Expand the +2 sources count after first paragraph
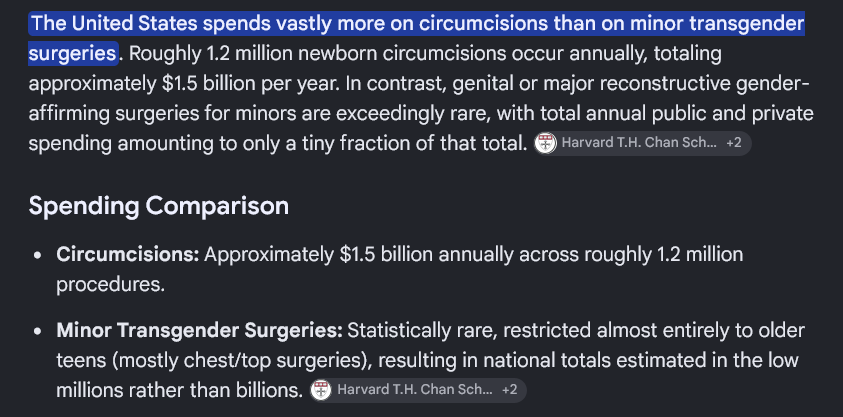 [x=733, y=143]
